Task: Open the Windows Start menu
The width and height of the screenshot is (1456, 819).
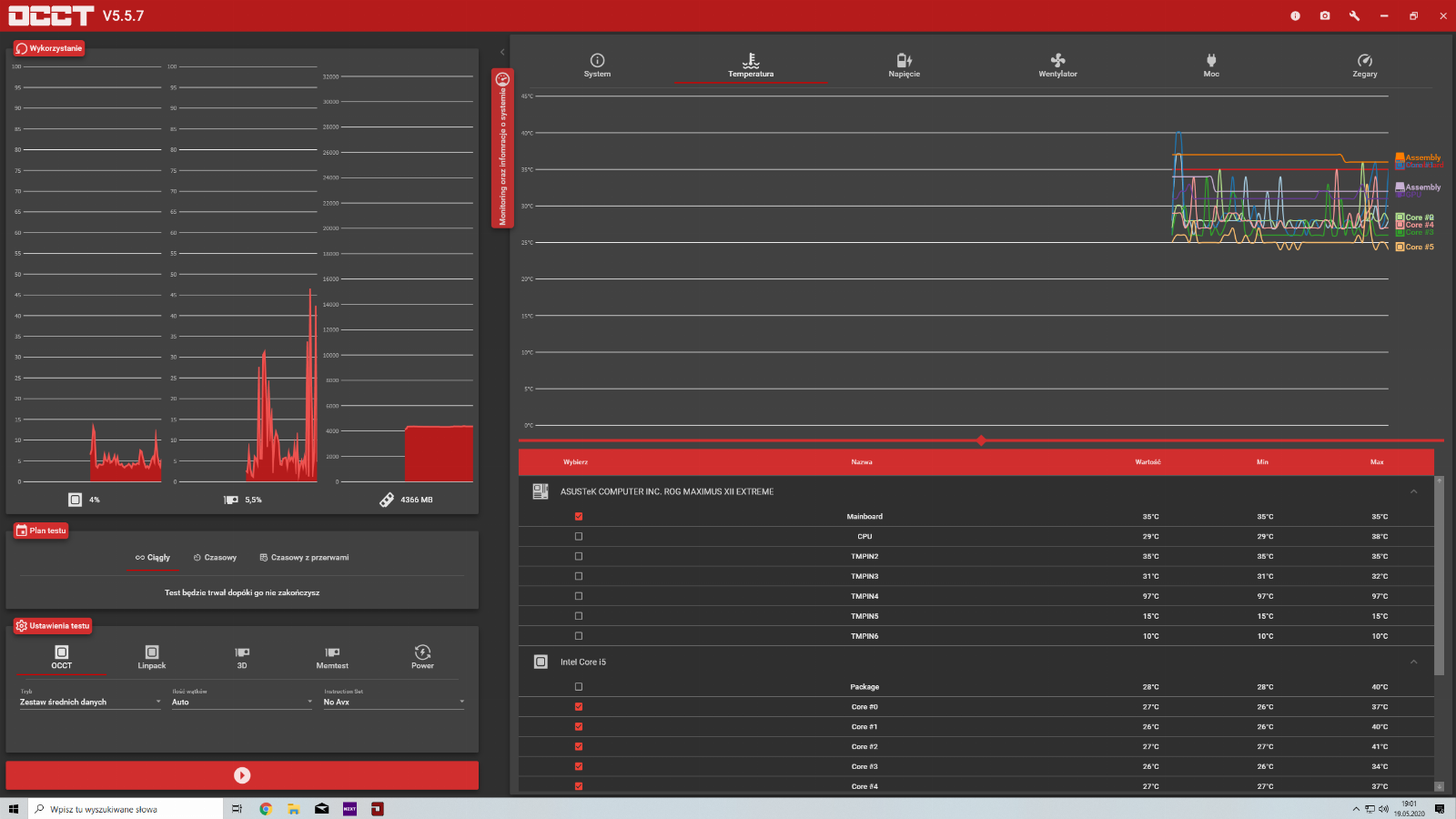Action: pos(14,809)
